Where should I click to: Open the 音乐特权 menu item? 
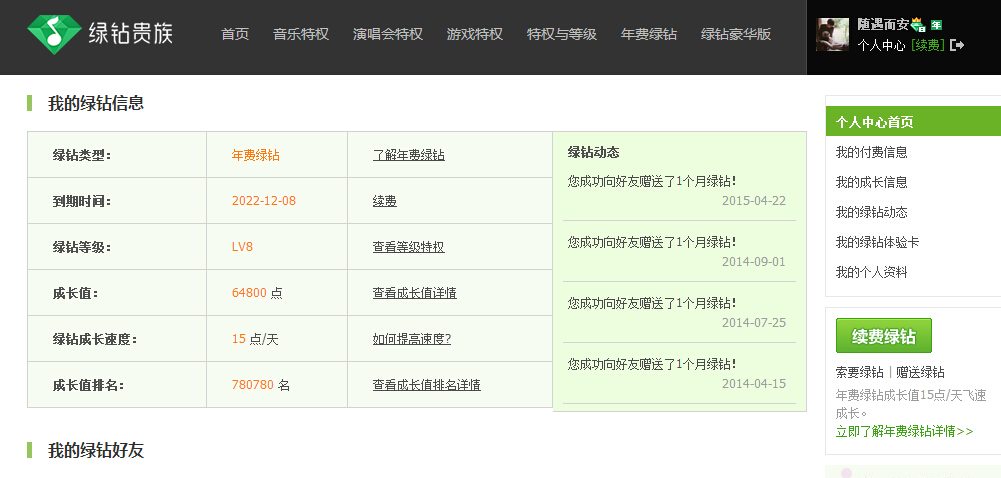pos(301,34)
